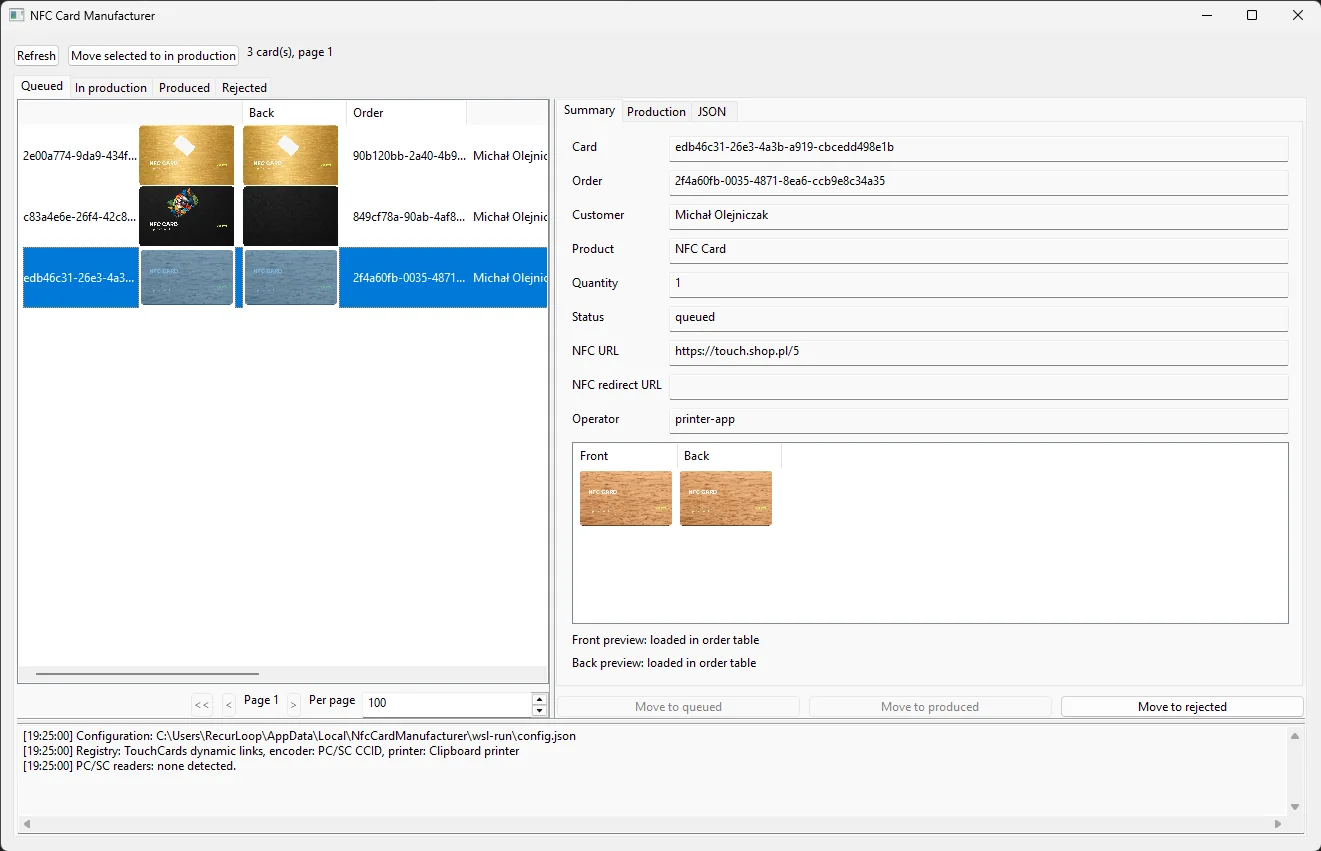Select the gold back thumbnail of card 2e00a774
Viewport: 1321px width, 851px height.
[x=291, y=155]
